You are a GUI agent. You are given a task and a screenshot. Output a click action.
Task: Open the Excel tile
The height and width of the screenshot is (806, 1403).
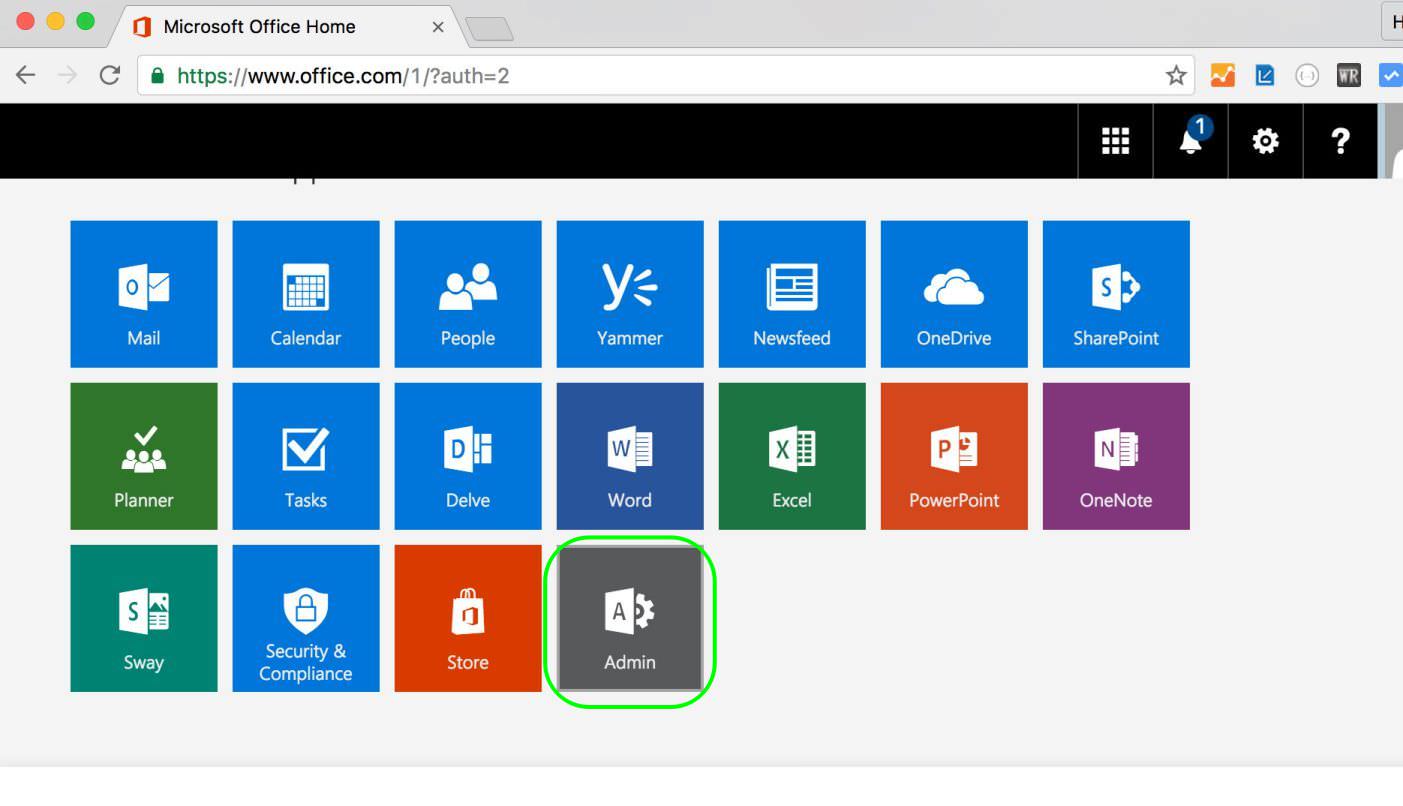(791, 456)
